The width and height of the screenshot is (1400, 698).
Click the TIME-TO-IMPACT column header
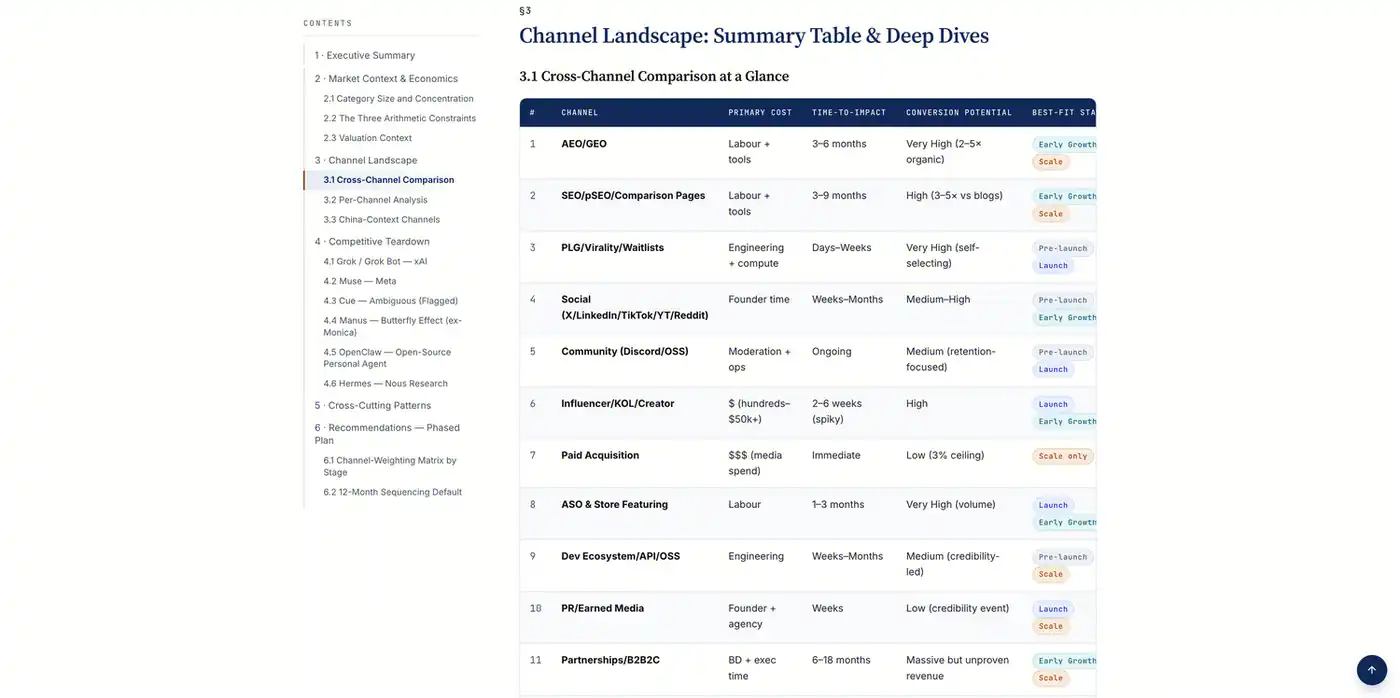coord(849,112)
